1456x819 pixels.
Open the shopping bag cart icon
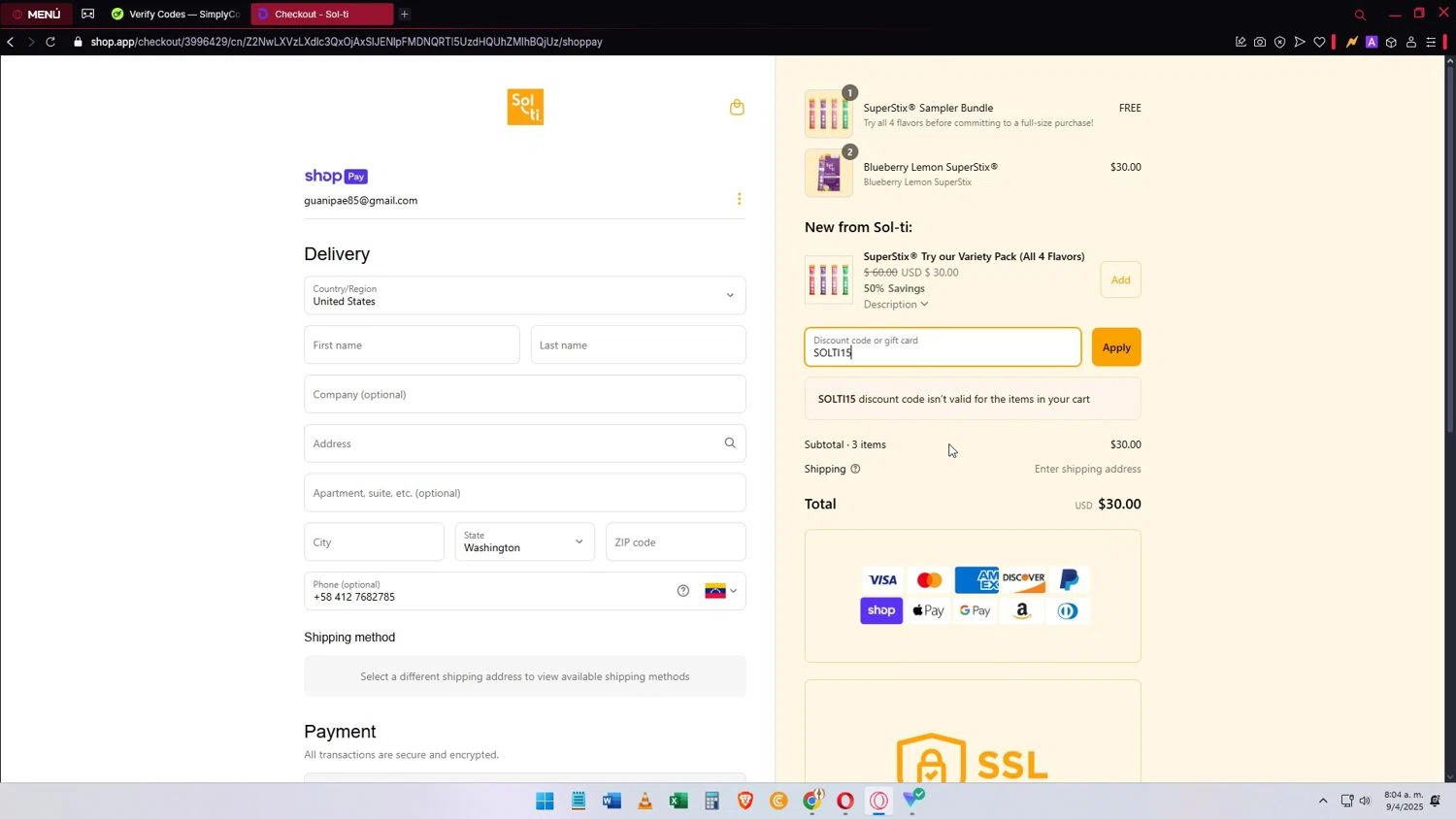tap(737, 107)
